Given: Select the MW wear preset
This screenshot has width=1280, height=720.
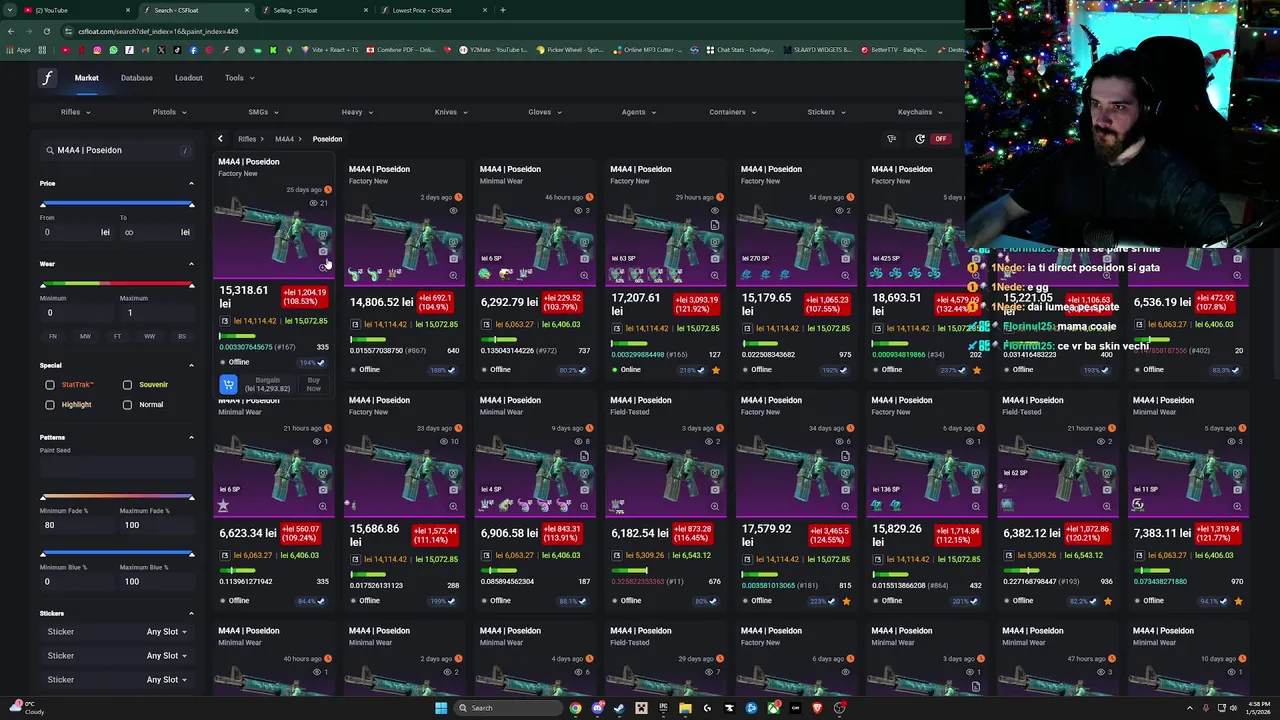Looking at the screenshot, I should coord(85,336).
